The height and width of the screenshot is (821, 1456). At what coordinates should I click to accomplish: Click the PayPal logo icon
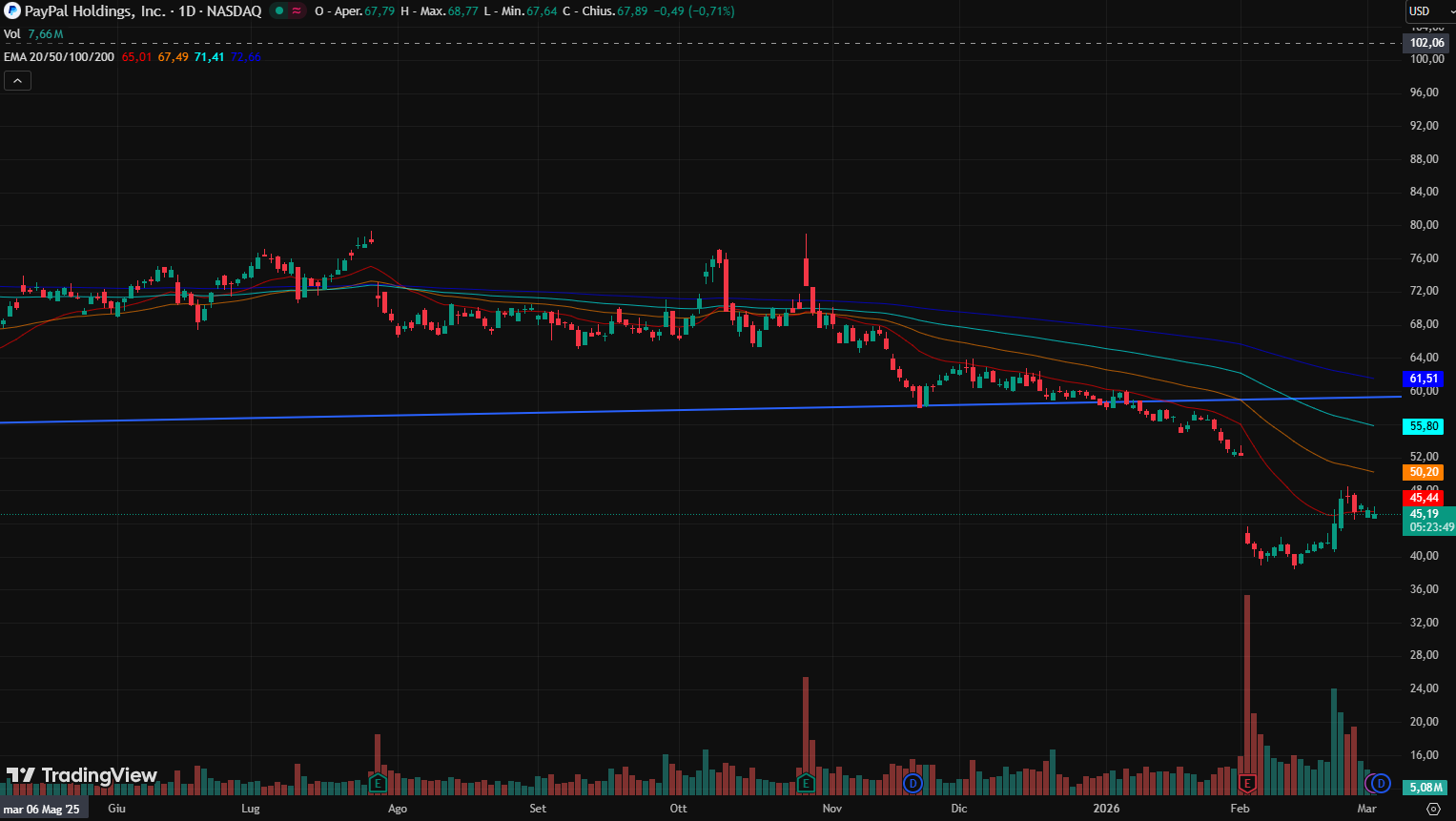point(11,11)
